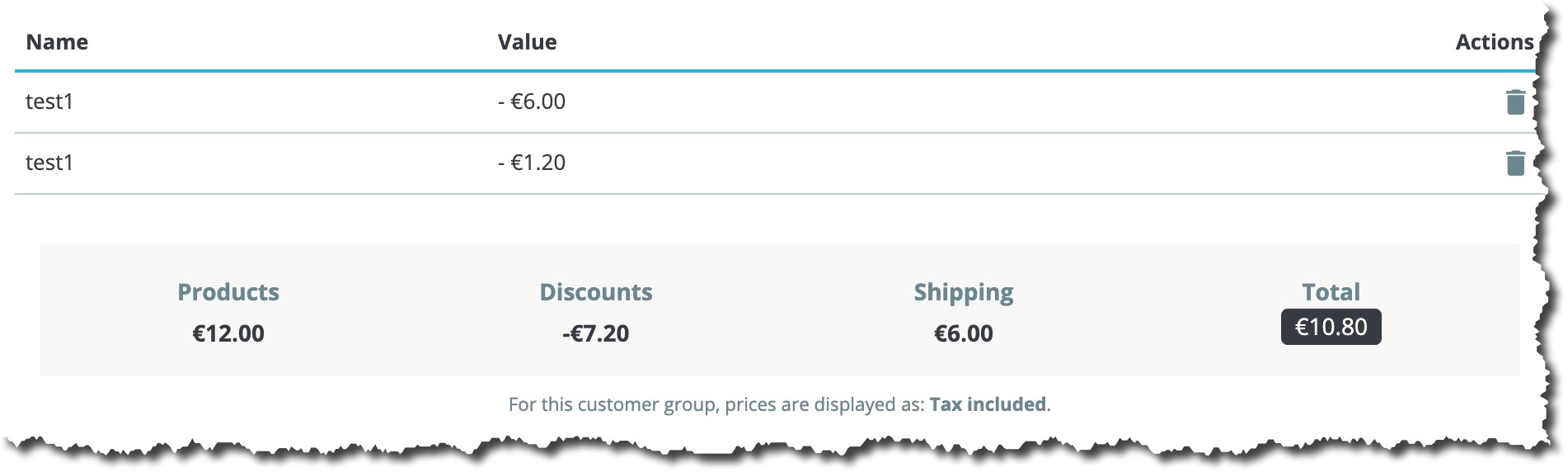Click the - €6.00 discount value
Image resolution: width=1568 pixels, height=472 pixels.
click(x=532, y=101)
